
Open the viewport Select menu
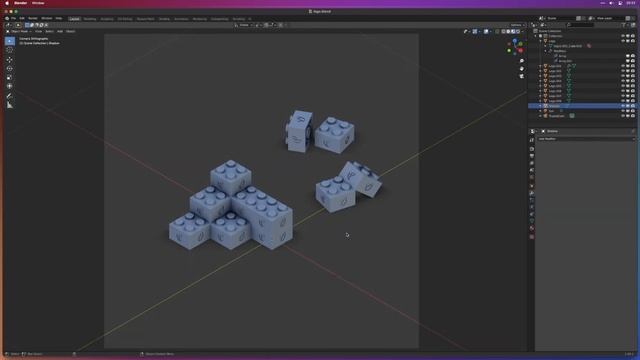coord(49,31)
